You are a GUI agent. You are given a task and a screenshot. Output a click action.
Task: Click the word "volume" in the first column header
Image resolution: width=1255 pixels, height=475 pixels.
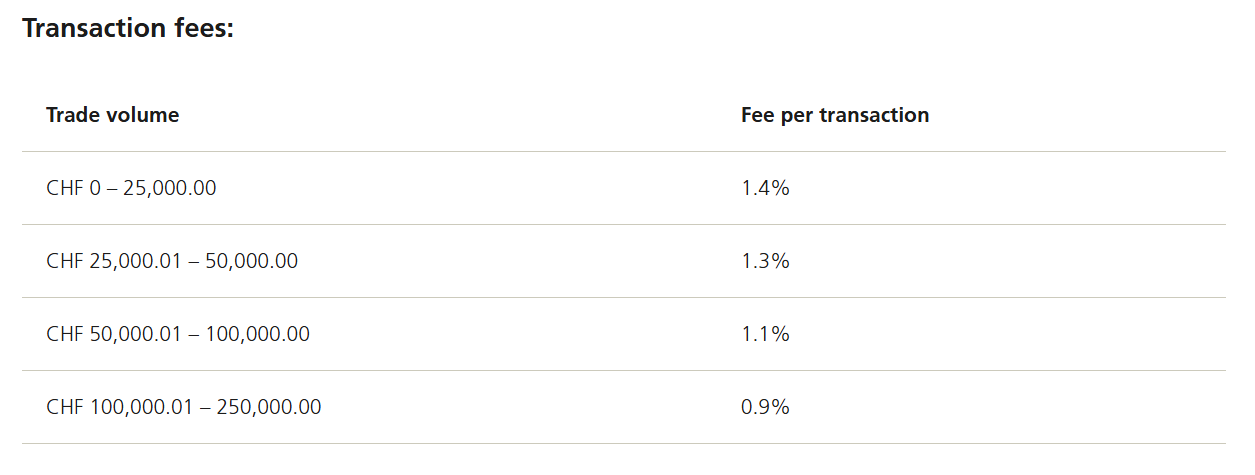[x=145, y=115]
